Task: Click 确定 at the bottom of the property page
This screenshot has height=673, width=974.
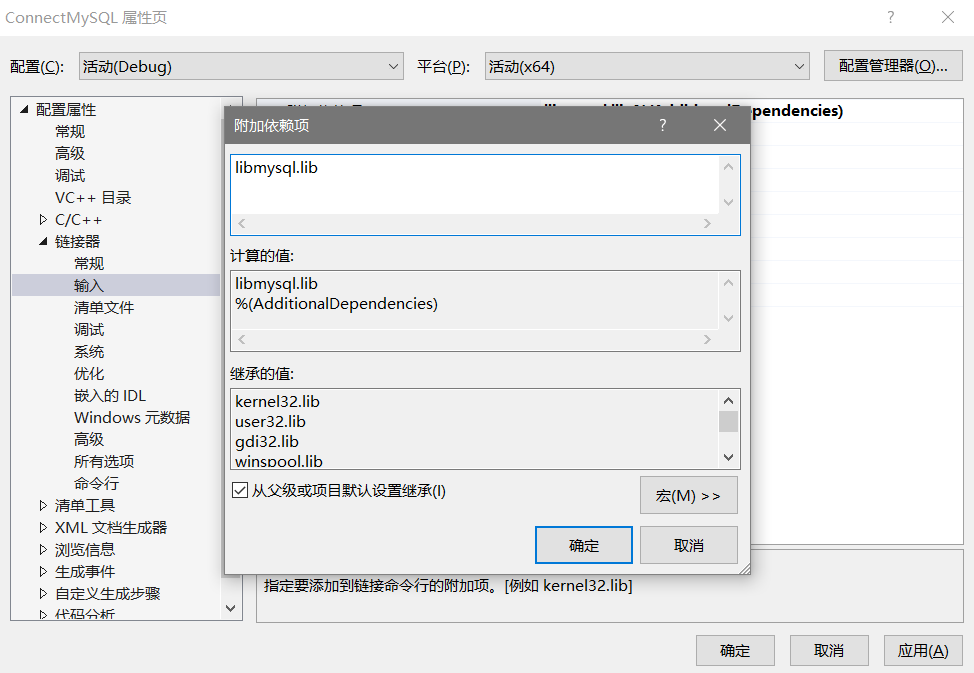Action: 735,651
